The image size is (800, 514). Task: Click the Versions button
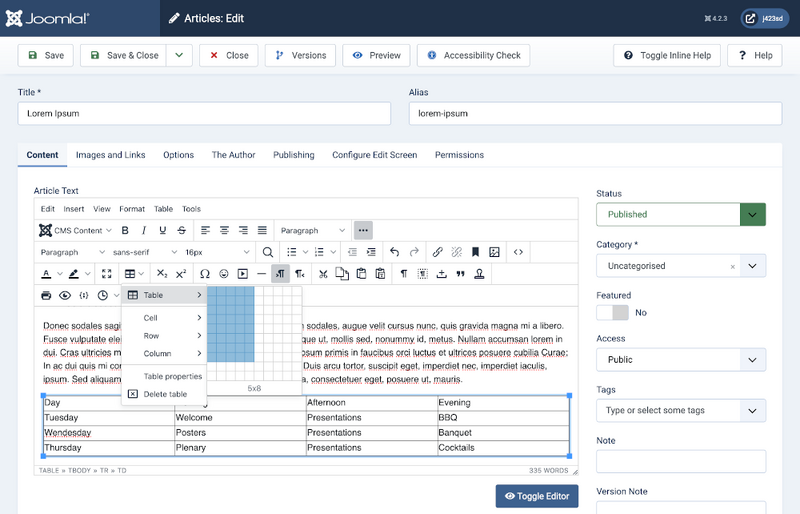click(x=300, y=55)
